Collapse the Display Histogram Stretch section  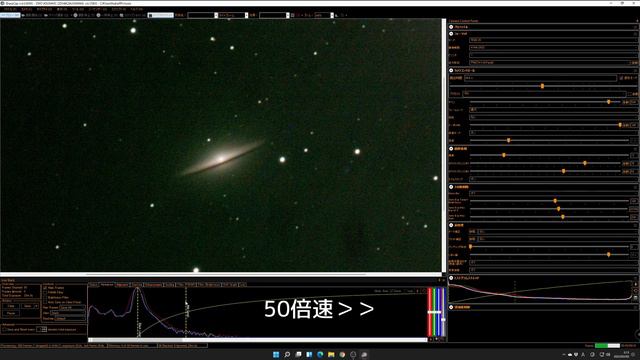coord(451,278)
